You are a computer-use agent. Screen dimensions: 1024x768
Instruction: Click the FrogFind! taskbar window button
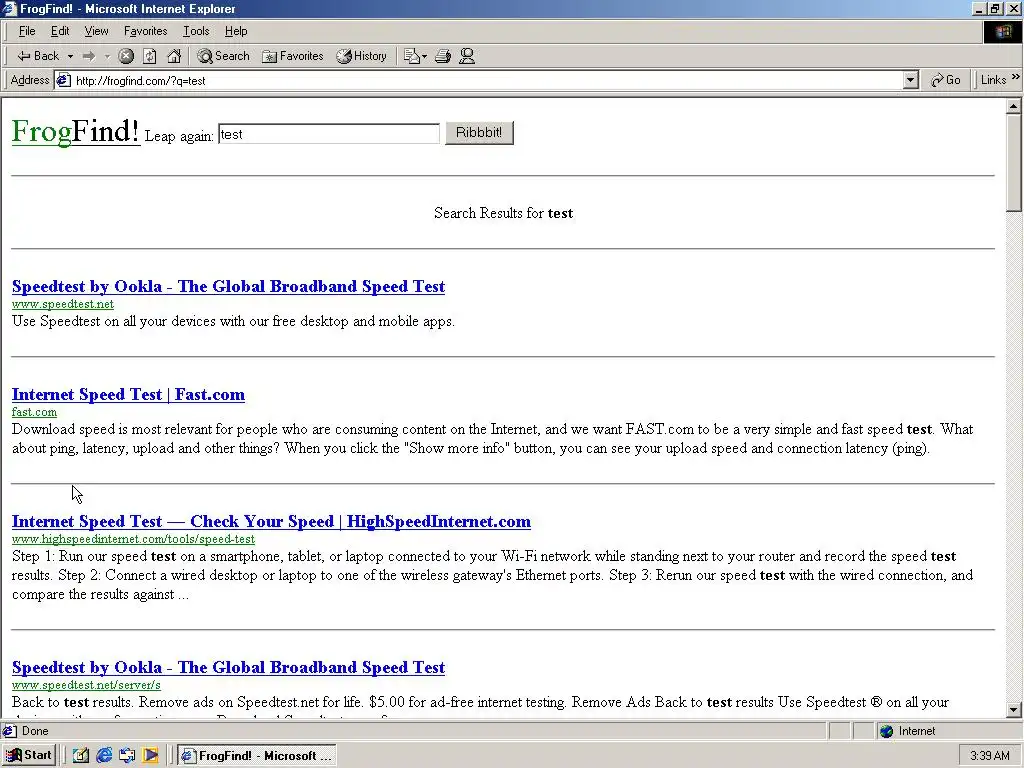tap(257, 756)
